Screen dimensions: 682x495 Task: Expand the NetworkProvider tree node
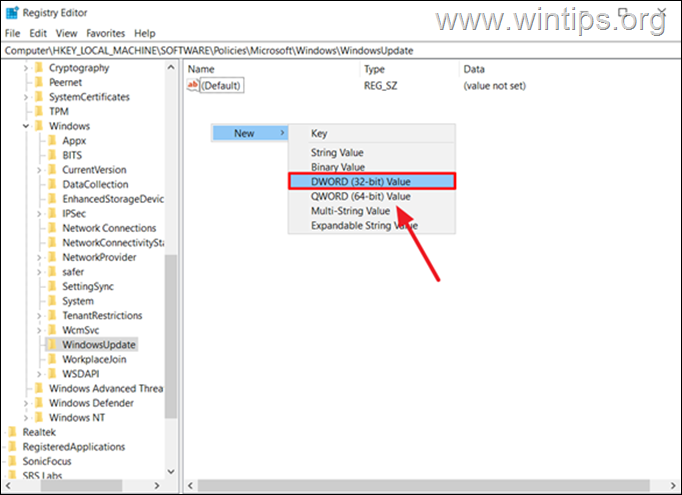39,258
